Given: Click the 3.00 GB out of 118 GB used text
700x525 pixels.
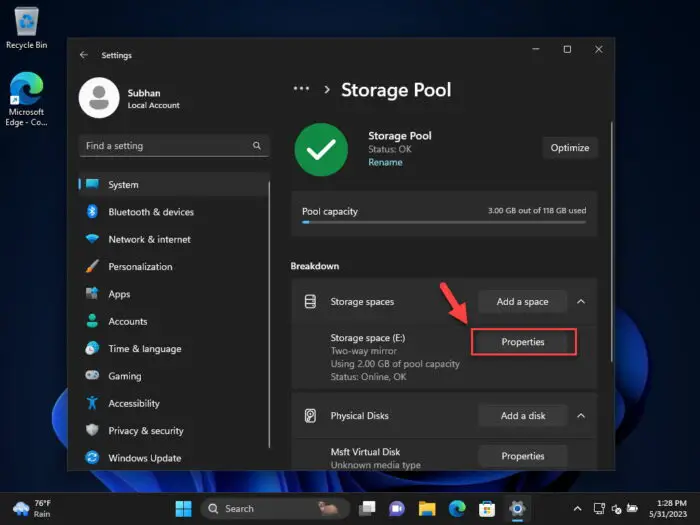Looking at the screenshot, I should [537, 210].
